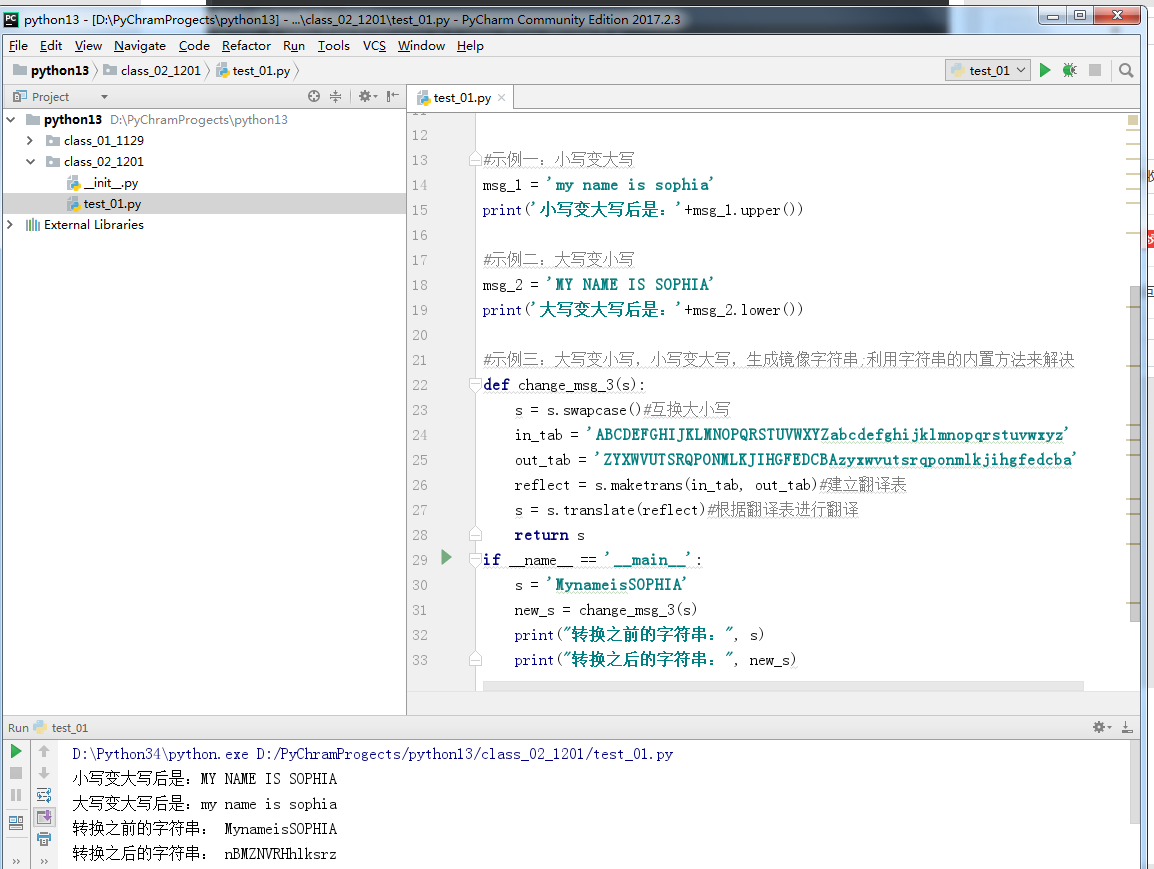Expand the class_01_1129 folder
Image resolution: width=1154 pixels, height=869 pixels.
click(x=30, y=141)
